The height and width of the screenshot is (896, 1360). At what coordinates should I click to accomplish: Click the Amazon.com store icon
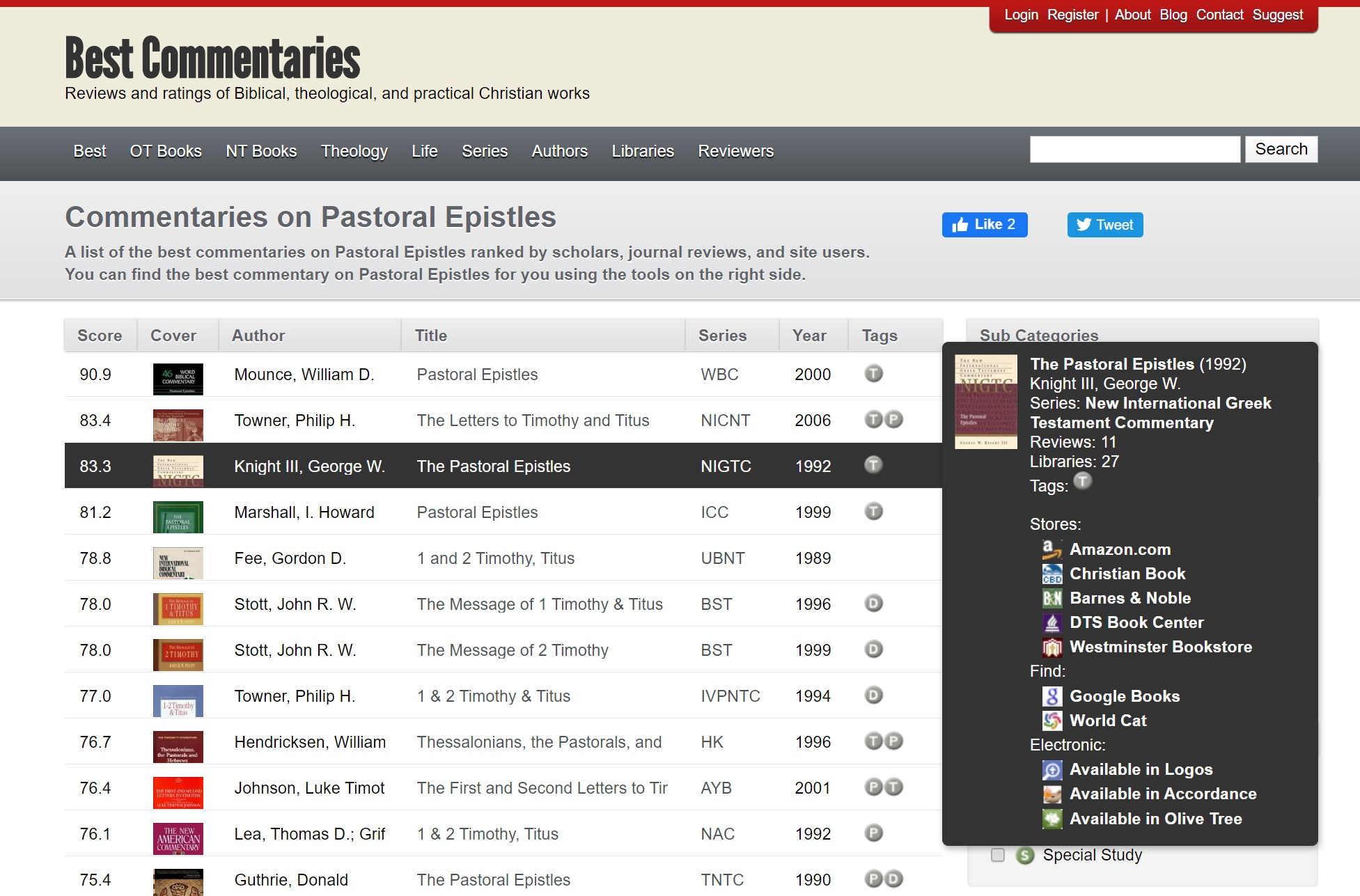pyautogui.click(x=1051, y=549)
